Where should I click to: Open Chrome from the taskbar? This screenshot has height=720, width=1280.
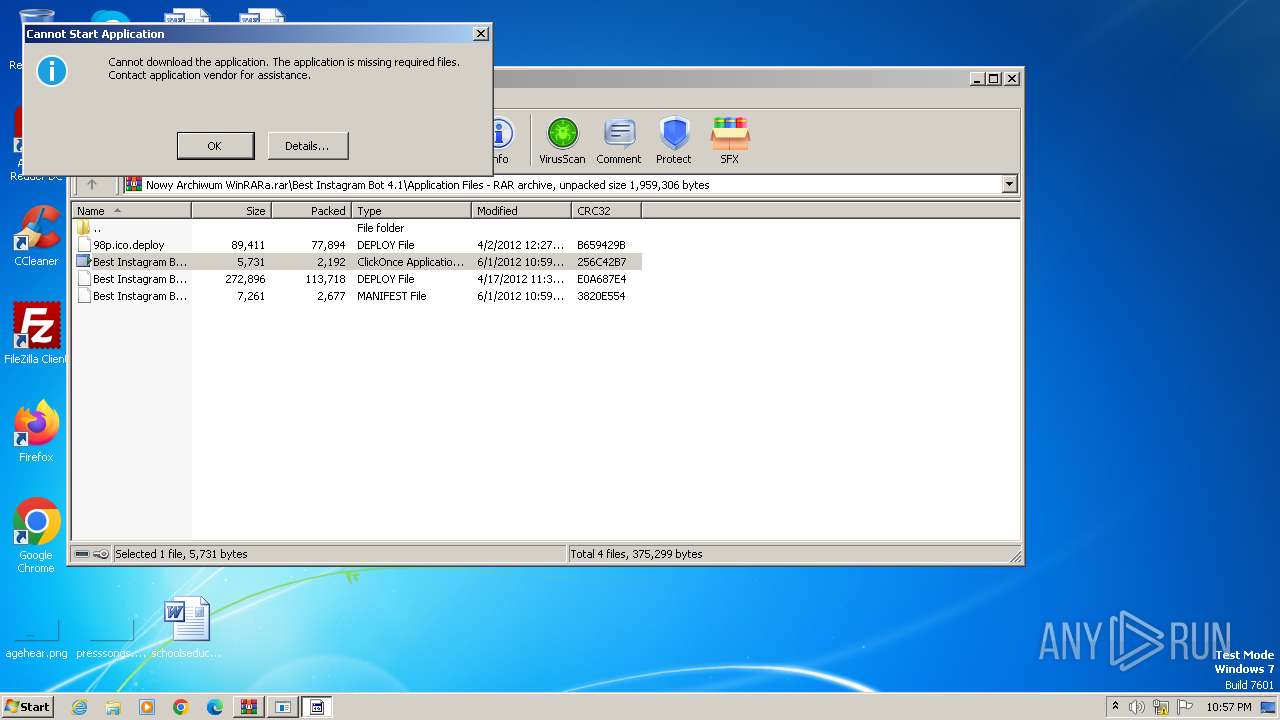[181, 707]
